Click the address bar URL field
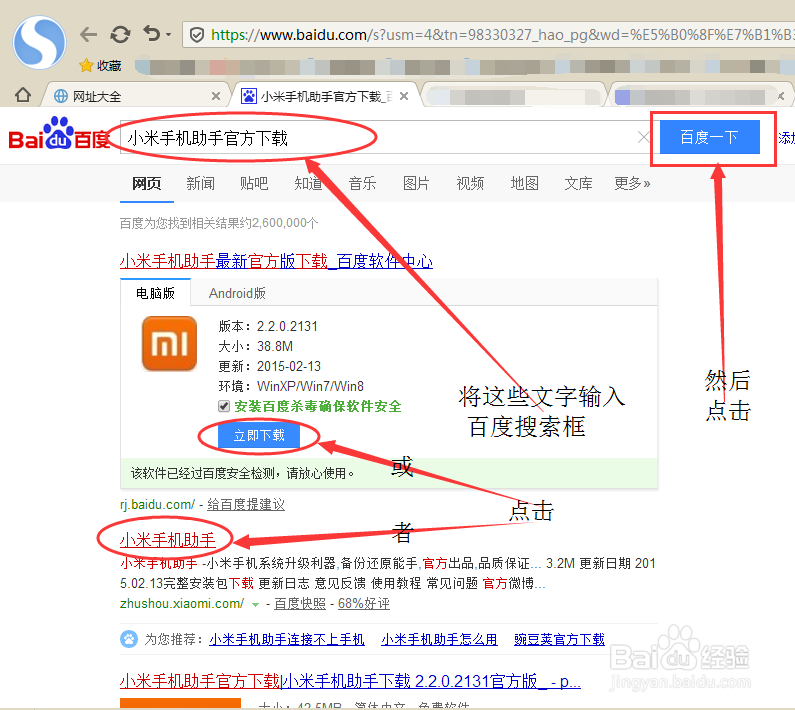The height and width of the screenshot is (710, 795). (x=488, y=35)
